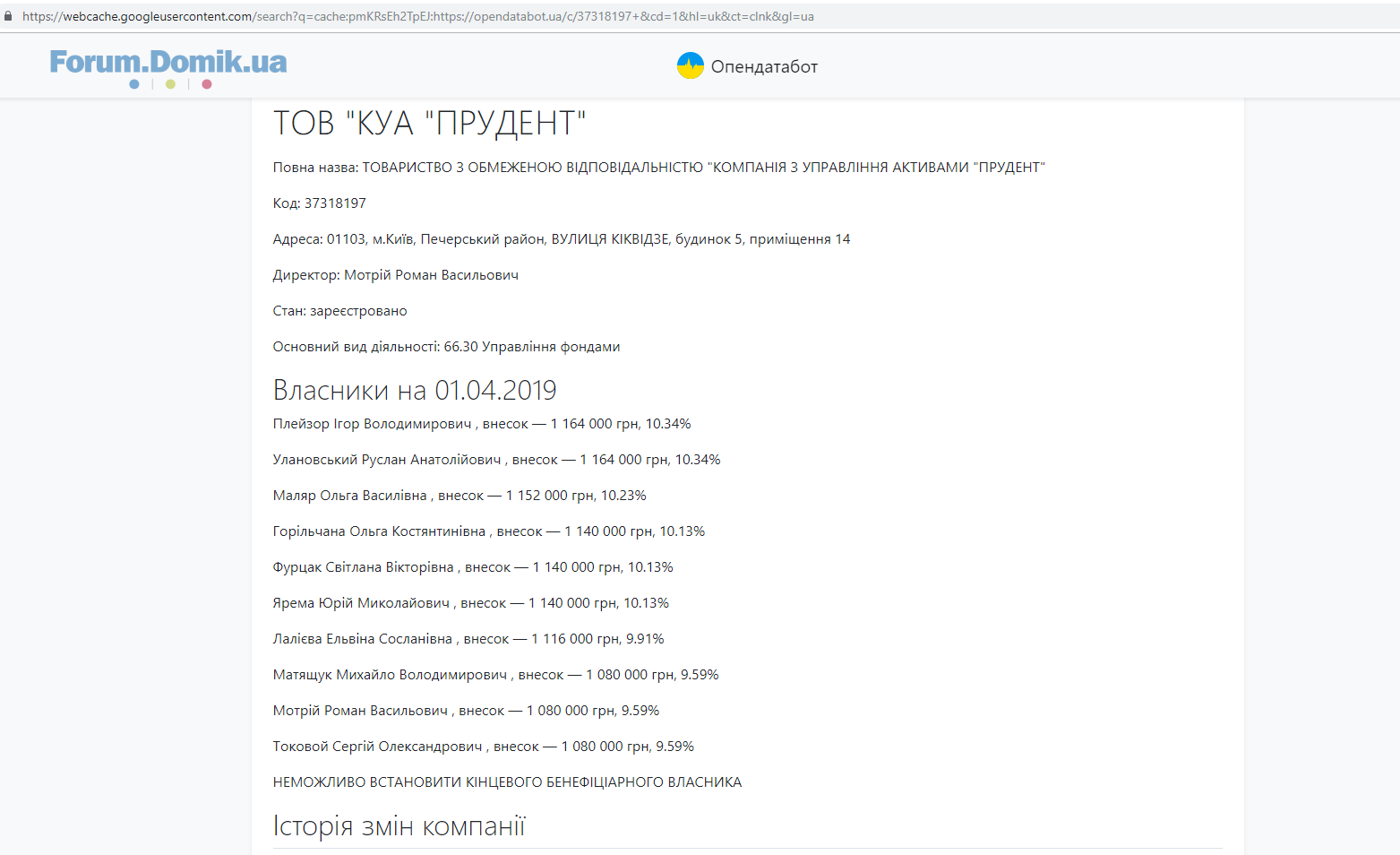Screen dimensions: 1400x855
Task: Select the company title ТОВ "КУА "ПРУДЕНТ"
Action: [429, 123]
